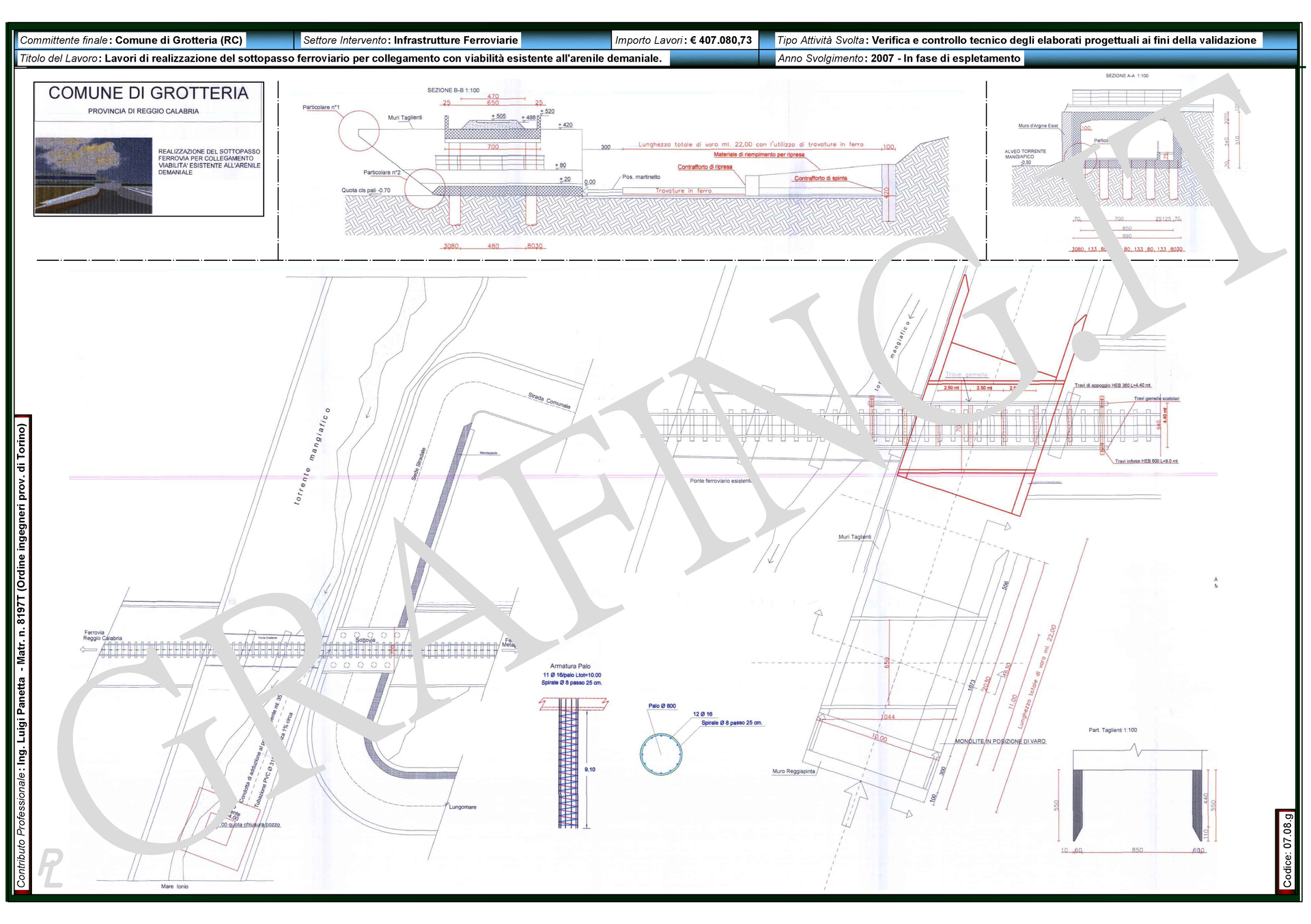This screenshot has width=1311, height=924.
Task: Click the Codice 07.08.g vertical label
Action: pyautogui.click(x=1287, y=851)
